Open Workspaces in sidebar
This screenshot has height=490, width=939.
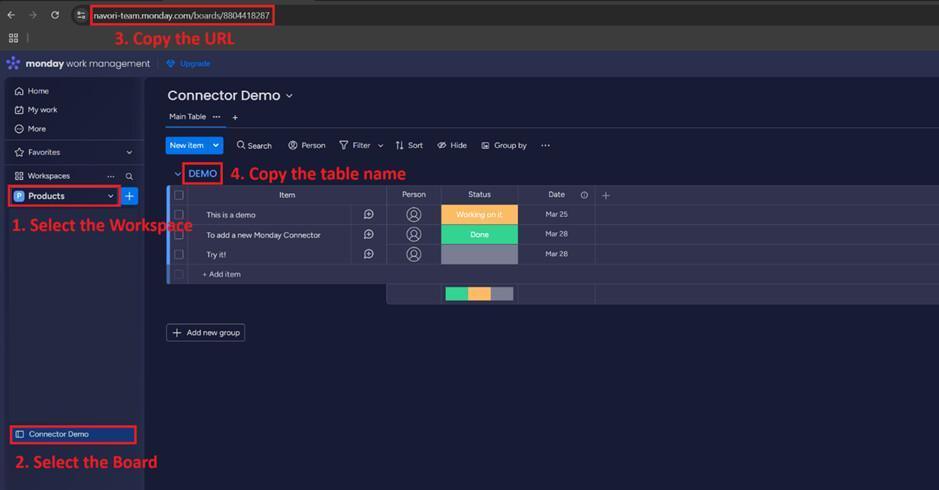click(x=43, y=176)
